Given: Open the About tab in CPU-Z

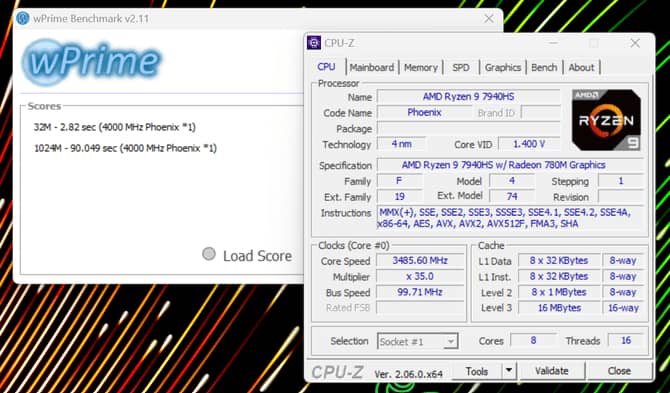Looking at the screenshot, I should pyautogui.click(x=582, y=67).
